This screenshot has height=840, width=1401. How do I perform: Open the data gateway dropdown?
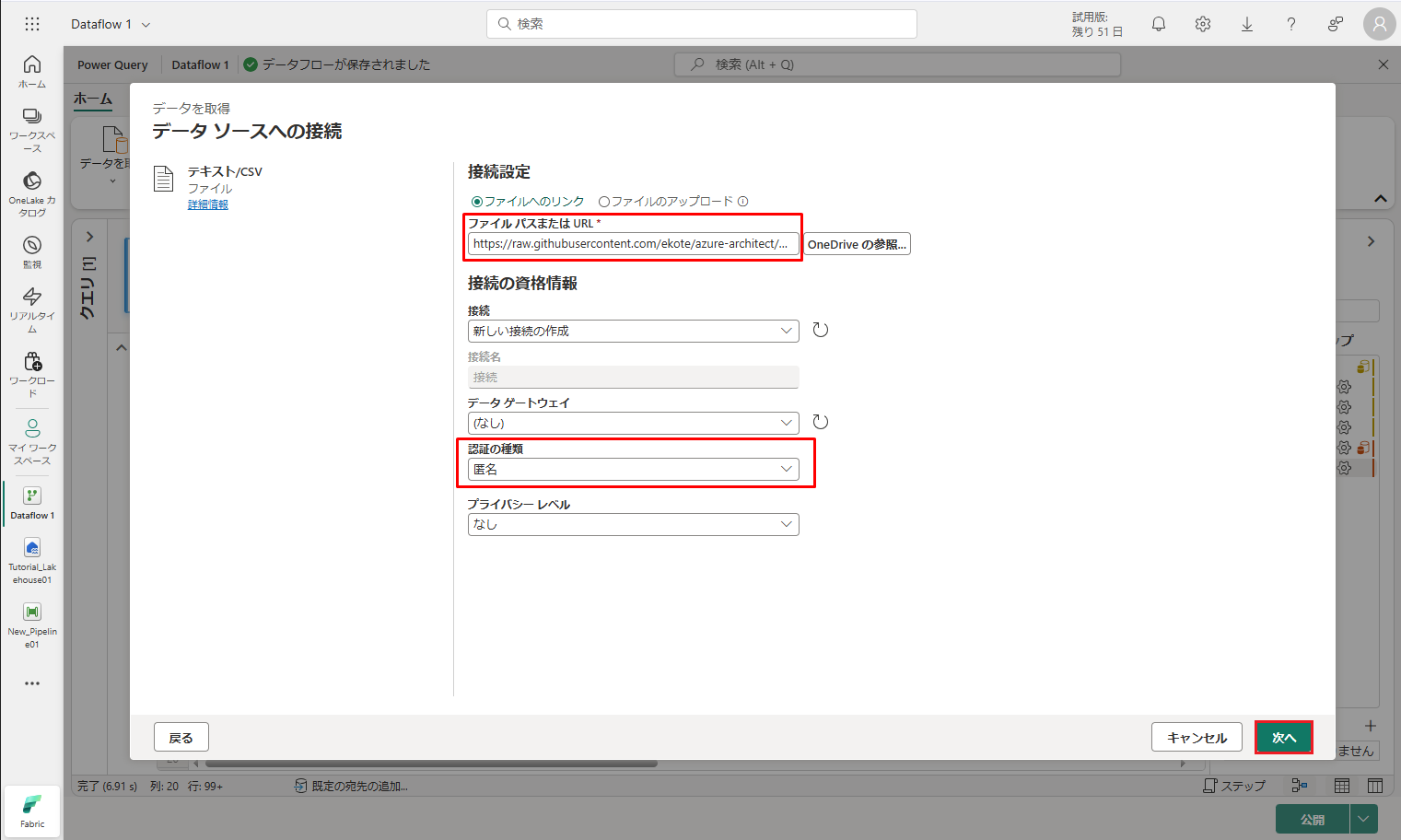tap(633, 423)
